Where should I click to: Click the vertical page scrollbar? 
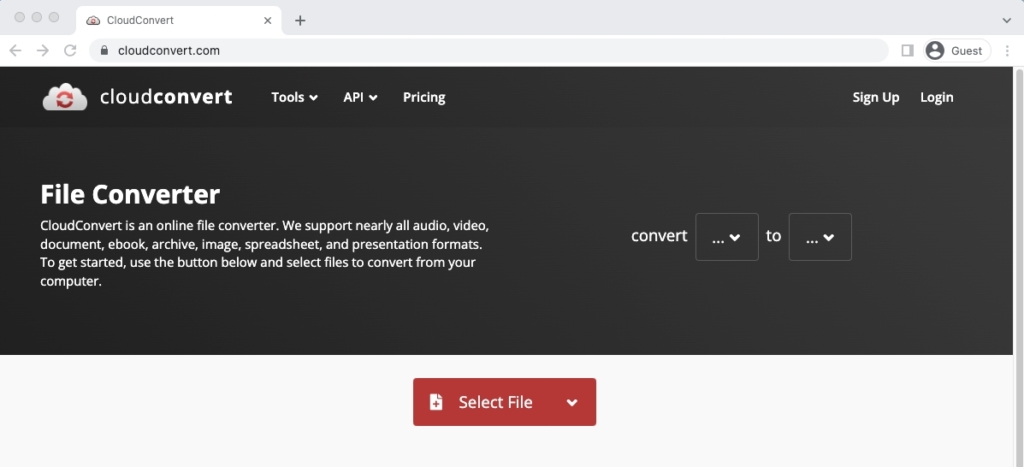(1018, 266)
